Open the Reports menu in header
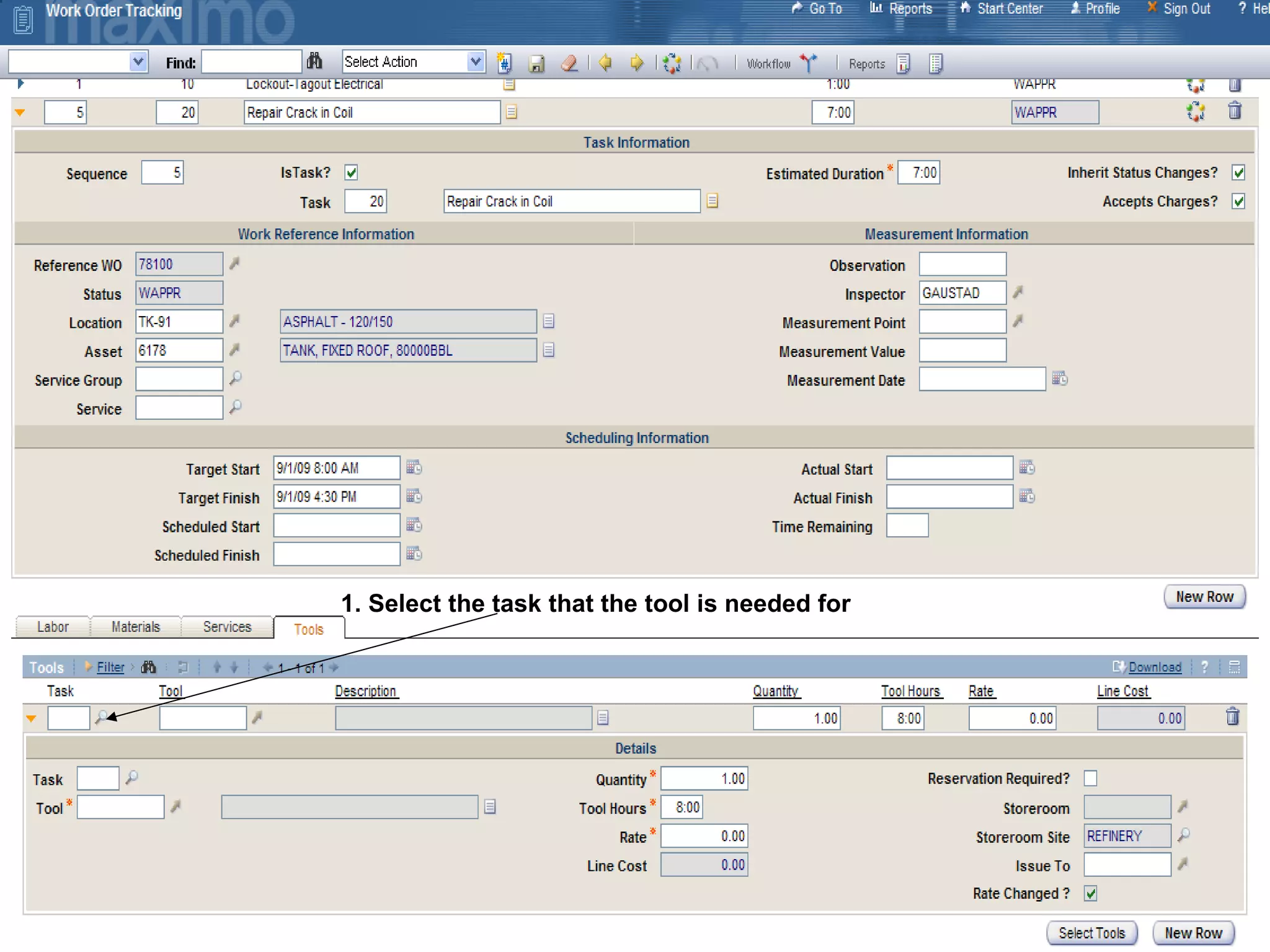The height and width of the screenshot is (952, 1270). tap(901, 9)
